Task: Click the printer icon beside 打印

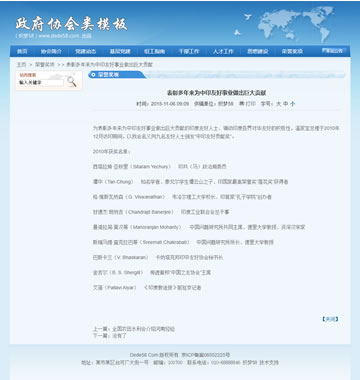Action: tap(241, 104)
